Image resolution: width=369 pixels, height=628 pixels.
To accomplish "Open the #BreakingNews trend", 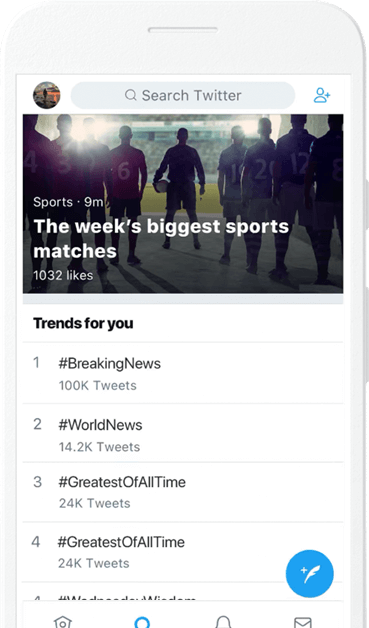I will [x=183, y=373].
